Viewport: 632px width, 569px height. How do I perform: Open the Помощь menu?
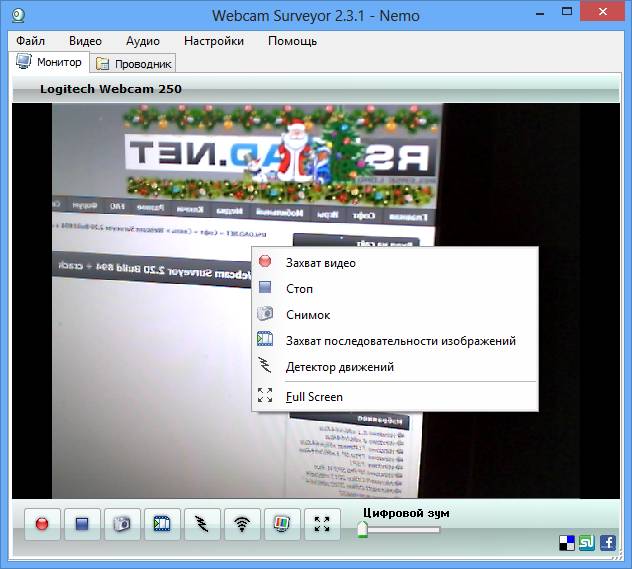293,41
